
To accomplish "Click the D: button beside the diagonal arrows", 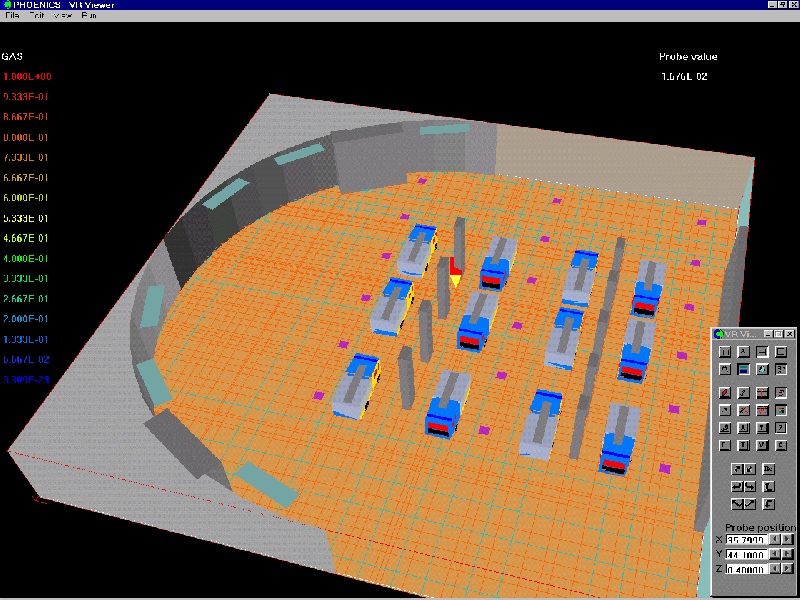I will tap(768, 468).
